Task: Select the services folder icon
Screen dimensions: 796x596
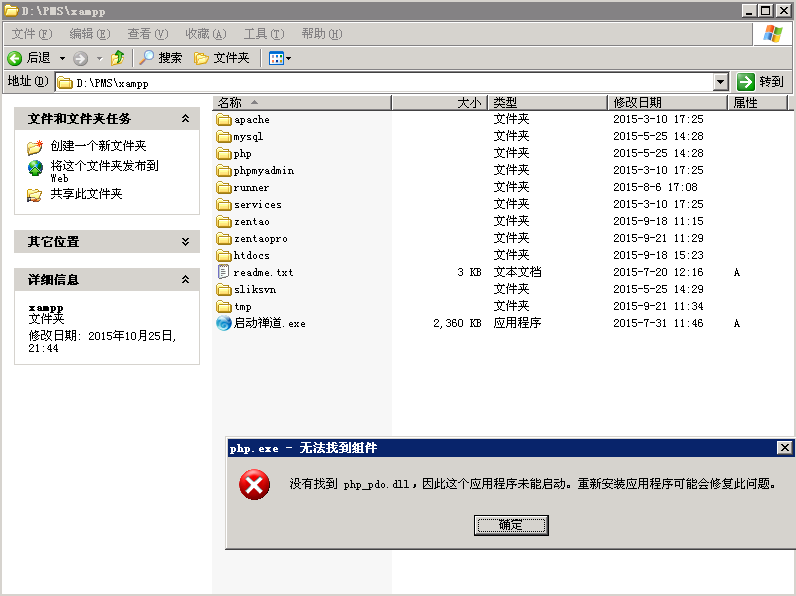Action: (x=224, y=205)
